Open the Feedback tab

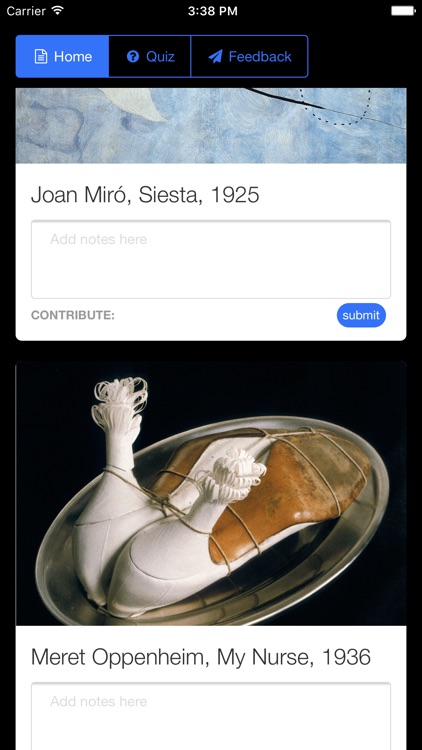249,56
